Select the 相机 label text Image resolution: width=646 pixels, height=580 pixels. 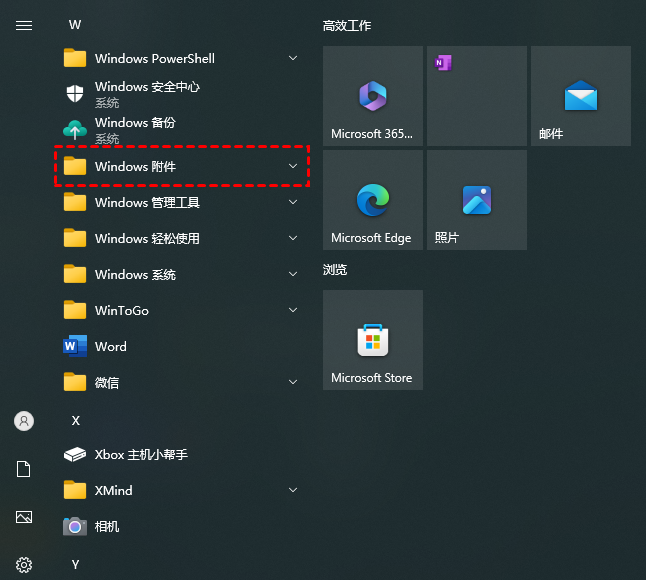(107, 526)
